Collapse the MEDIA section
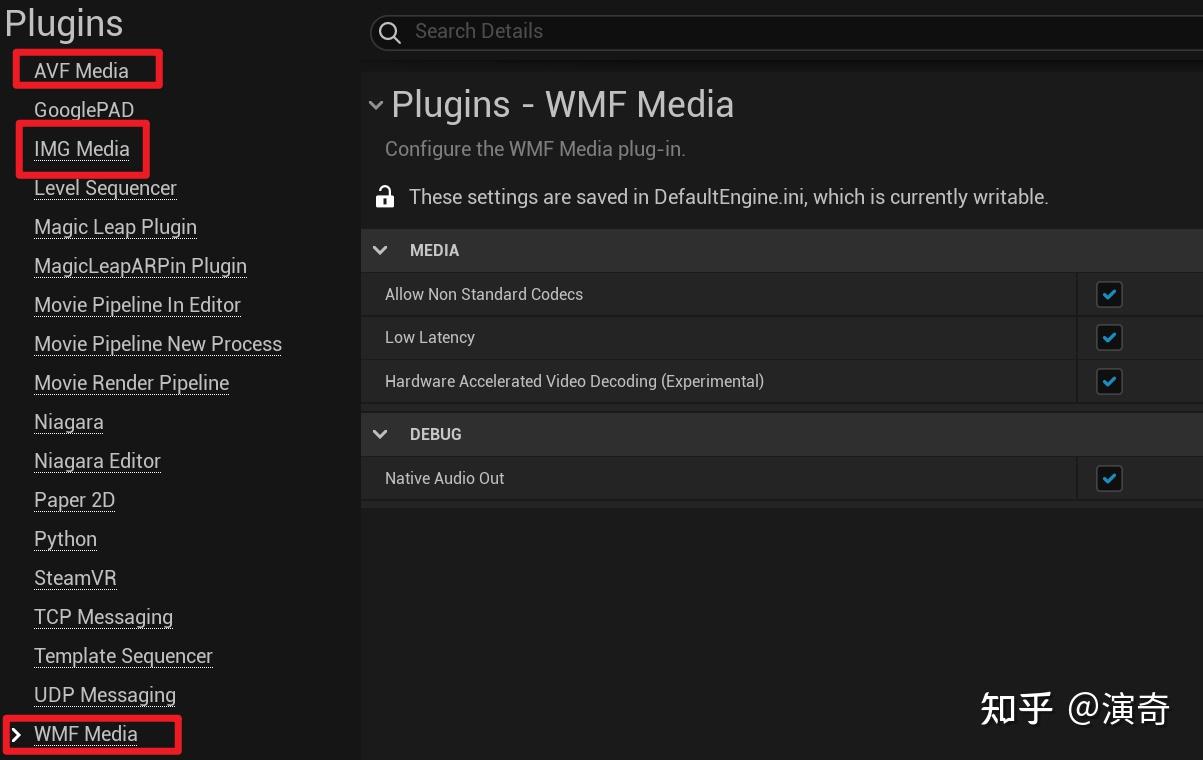This screenshot has width=1203, height=760. tap(380, 250)
